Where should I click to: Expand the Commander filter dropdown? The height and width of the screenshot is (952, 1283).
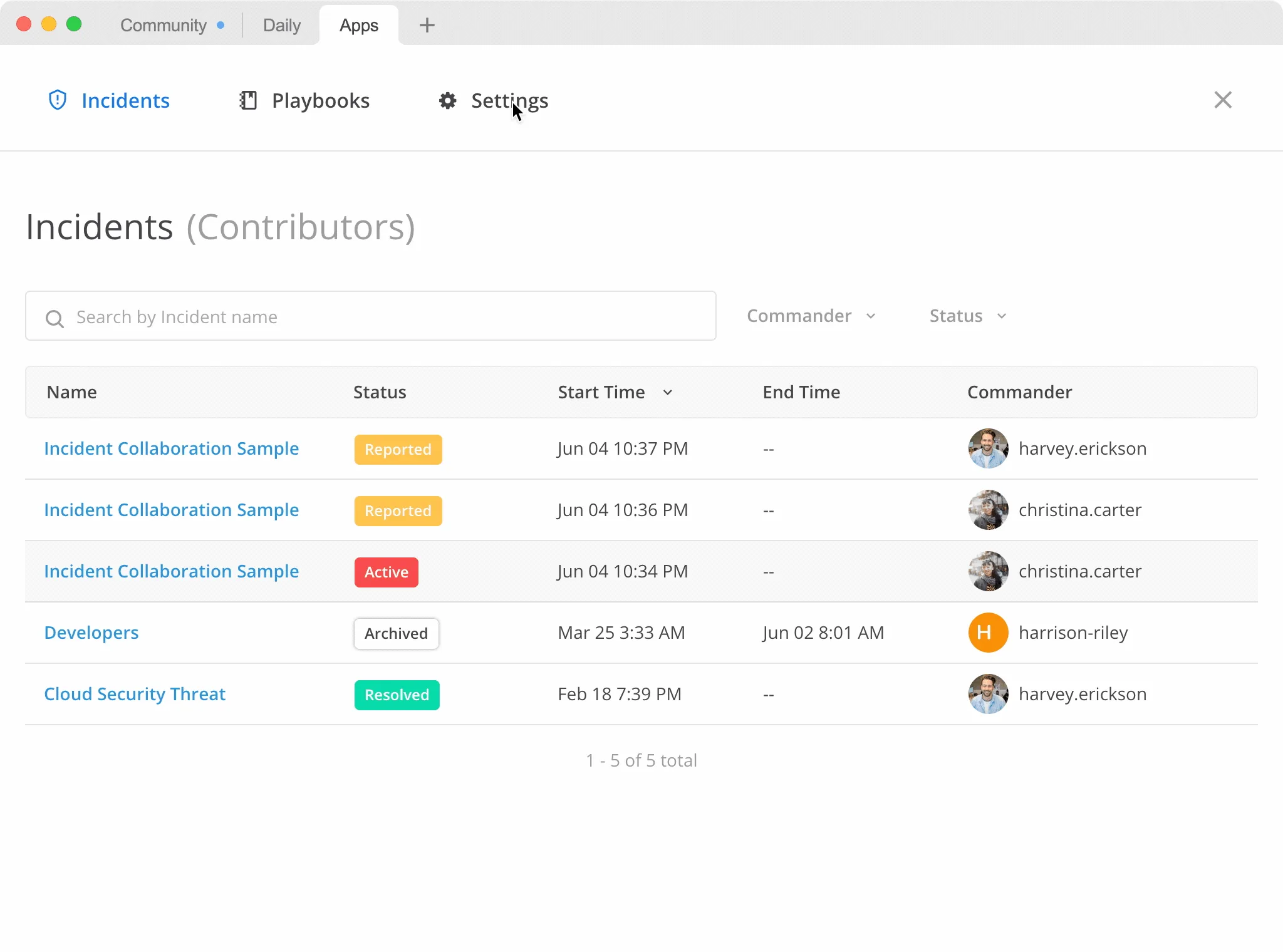(811, 316)
